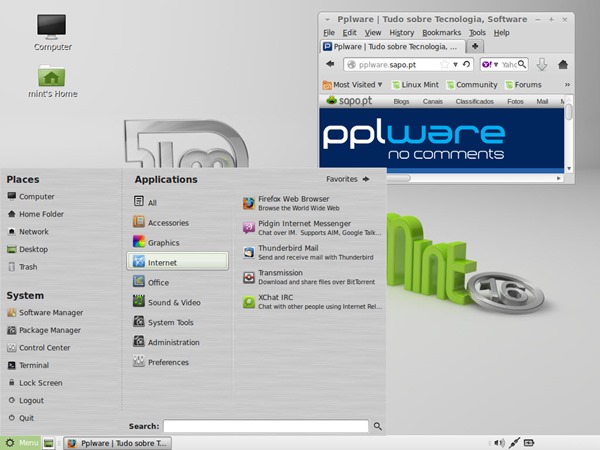Image resolution: width=600 pixels, height=450 pixels.
Task: Open Firefox Tools menu
Action: tap(477, 33)
